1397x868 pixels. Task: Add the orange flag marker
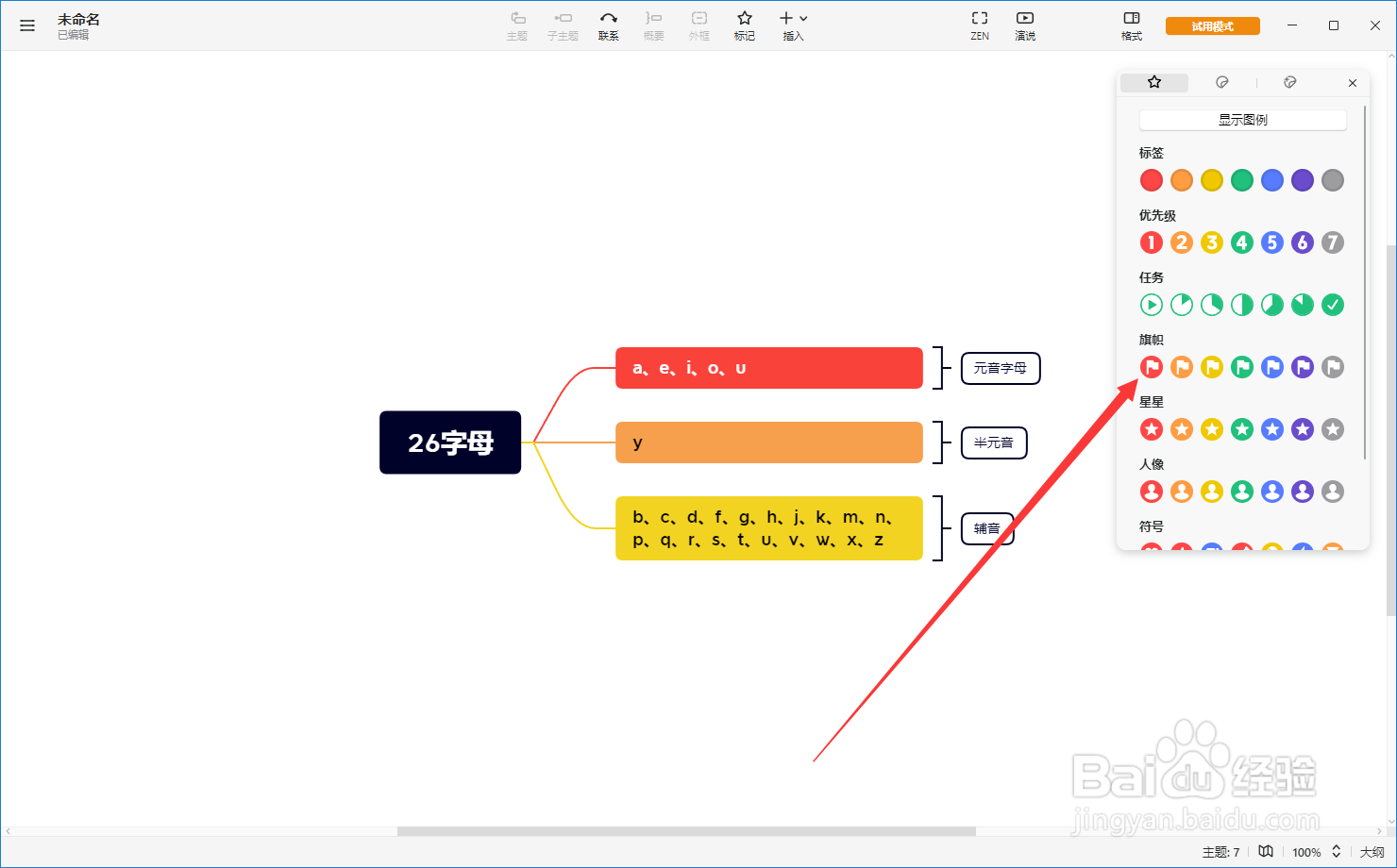point(1182,367)
